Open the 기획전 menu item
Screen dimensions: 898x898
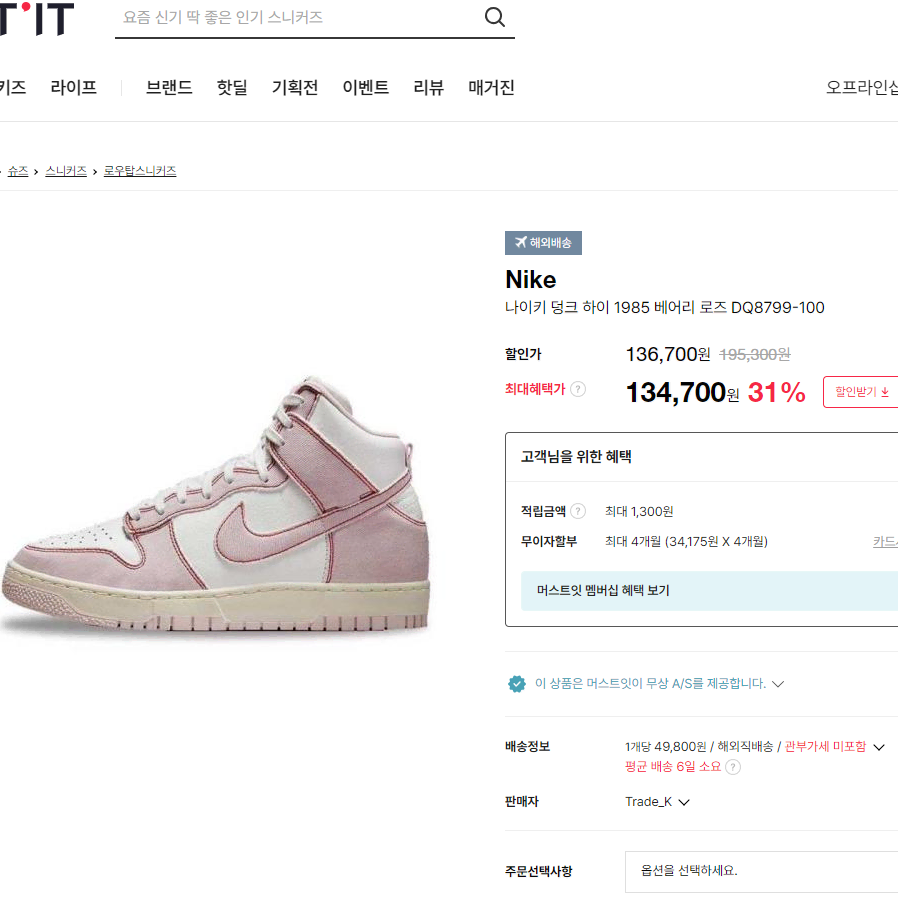[295, 87]
